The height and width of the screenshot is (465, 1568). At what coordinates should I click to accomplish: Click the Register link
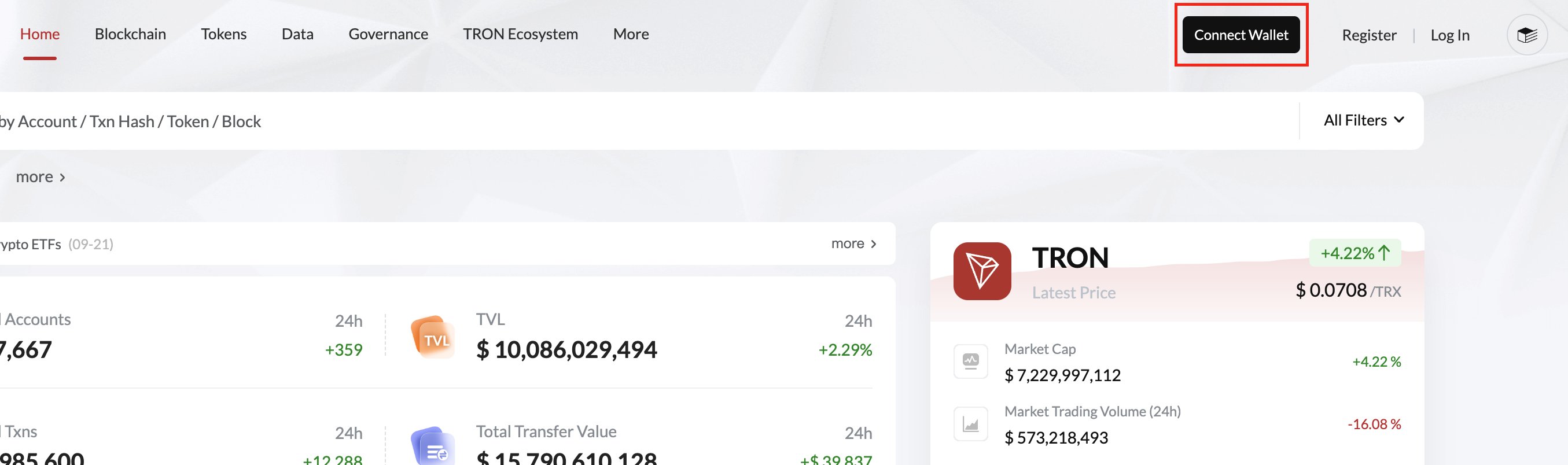[x=1369, y=35]
